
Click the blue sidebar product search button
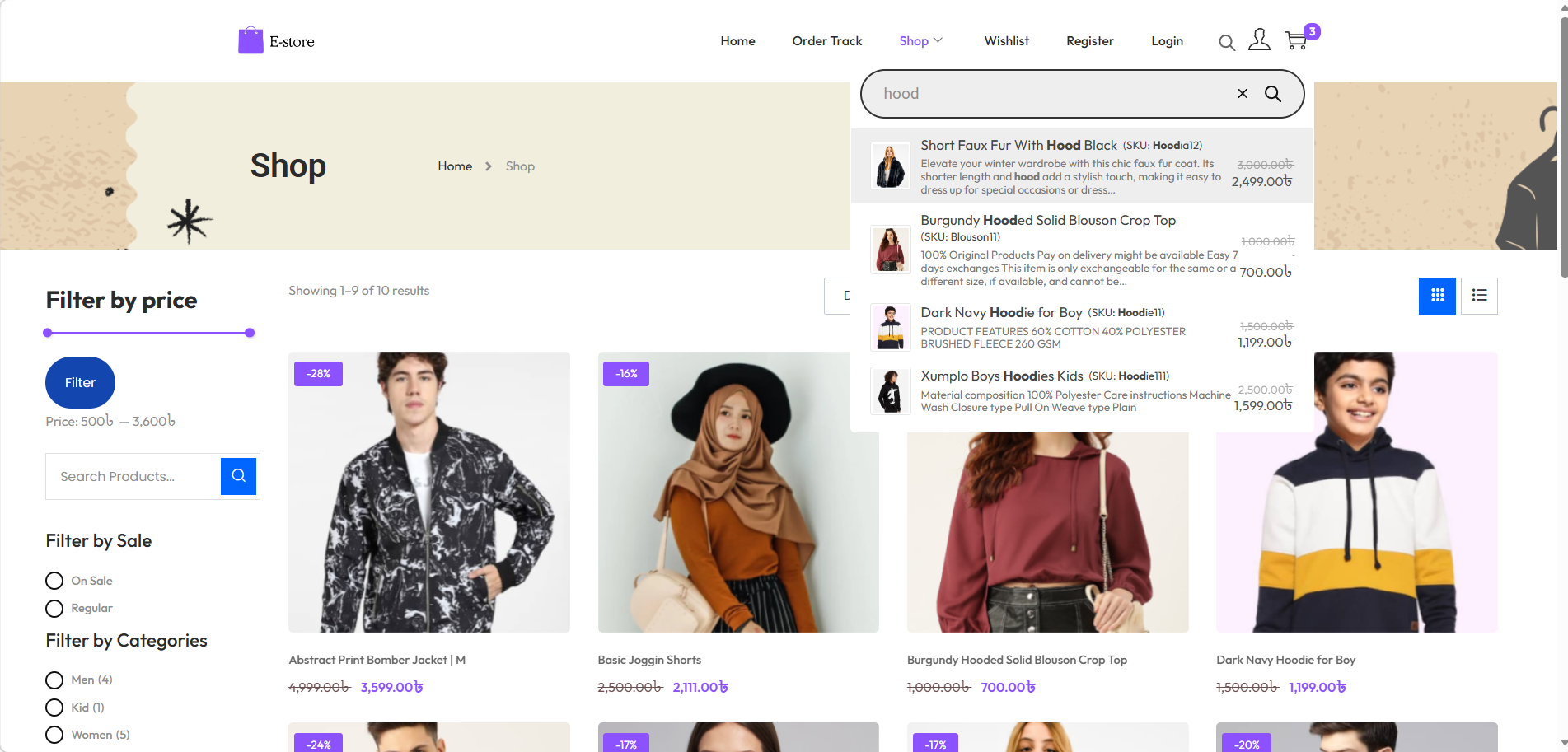click(239, 476)
